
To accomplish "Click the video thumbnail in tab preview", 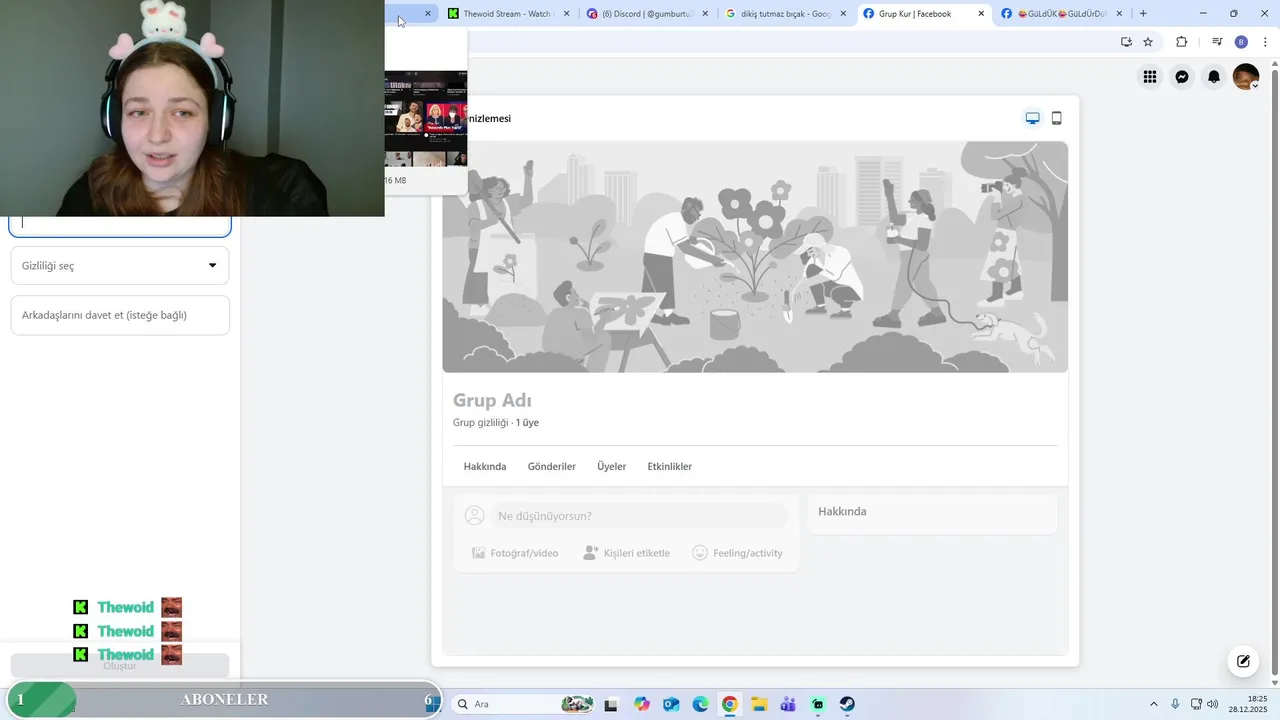I will [426, 118].
